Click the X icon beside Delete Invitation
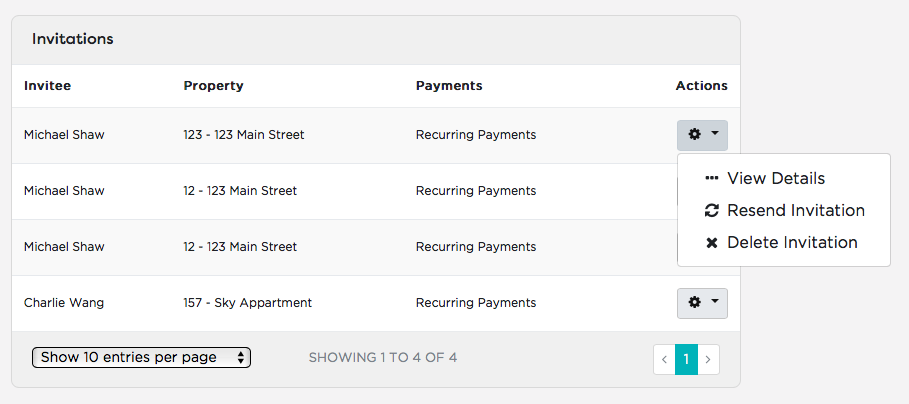Screen dimensions: 909x404 tap(711, 243)
